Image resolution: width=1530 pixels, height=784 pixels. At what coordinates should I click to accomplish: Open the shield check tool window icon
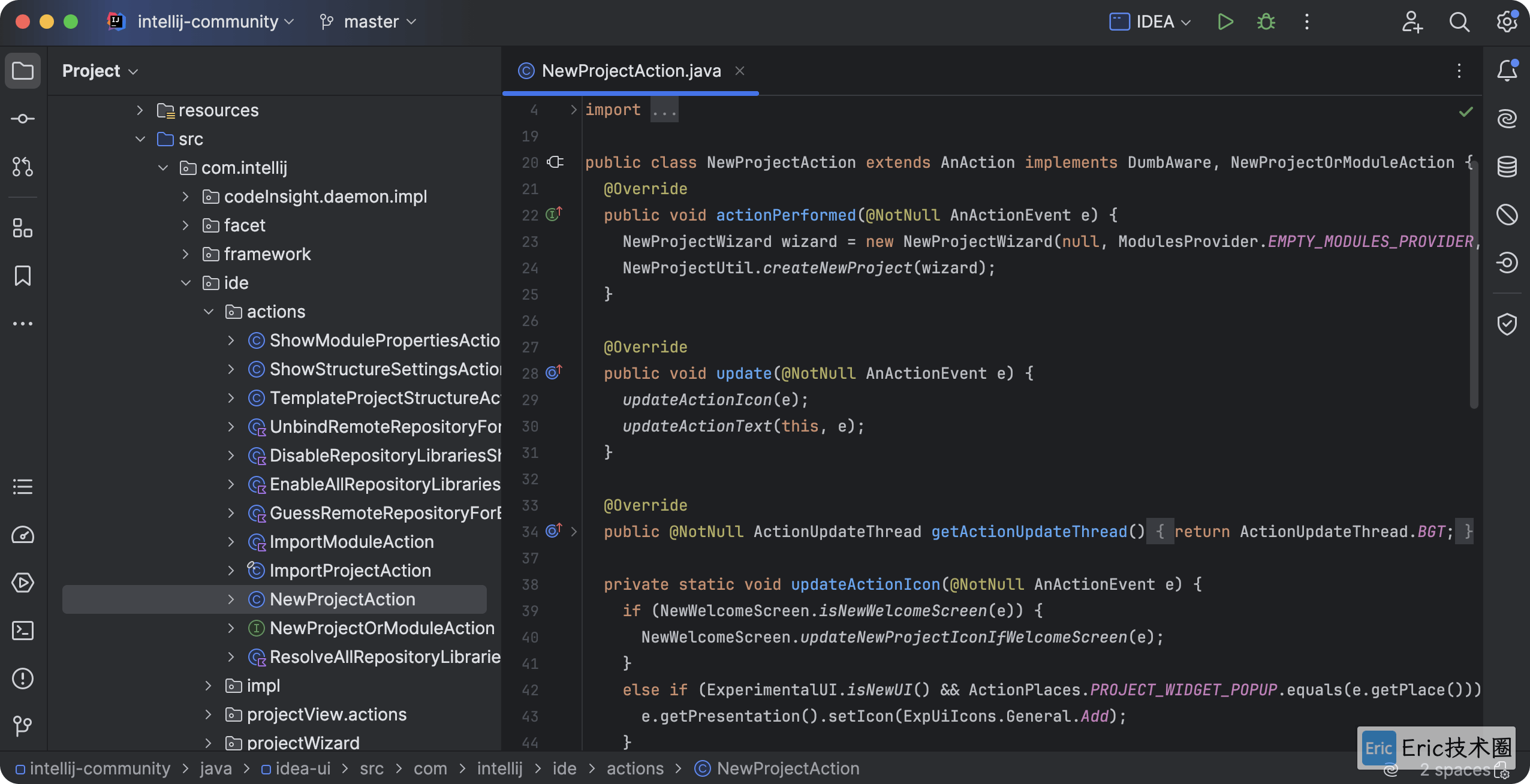pos(1507,324)
